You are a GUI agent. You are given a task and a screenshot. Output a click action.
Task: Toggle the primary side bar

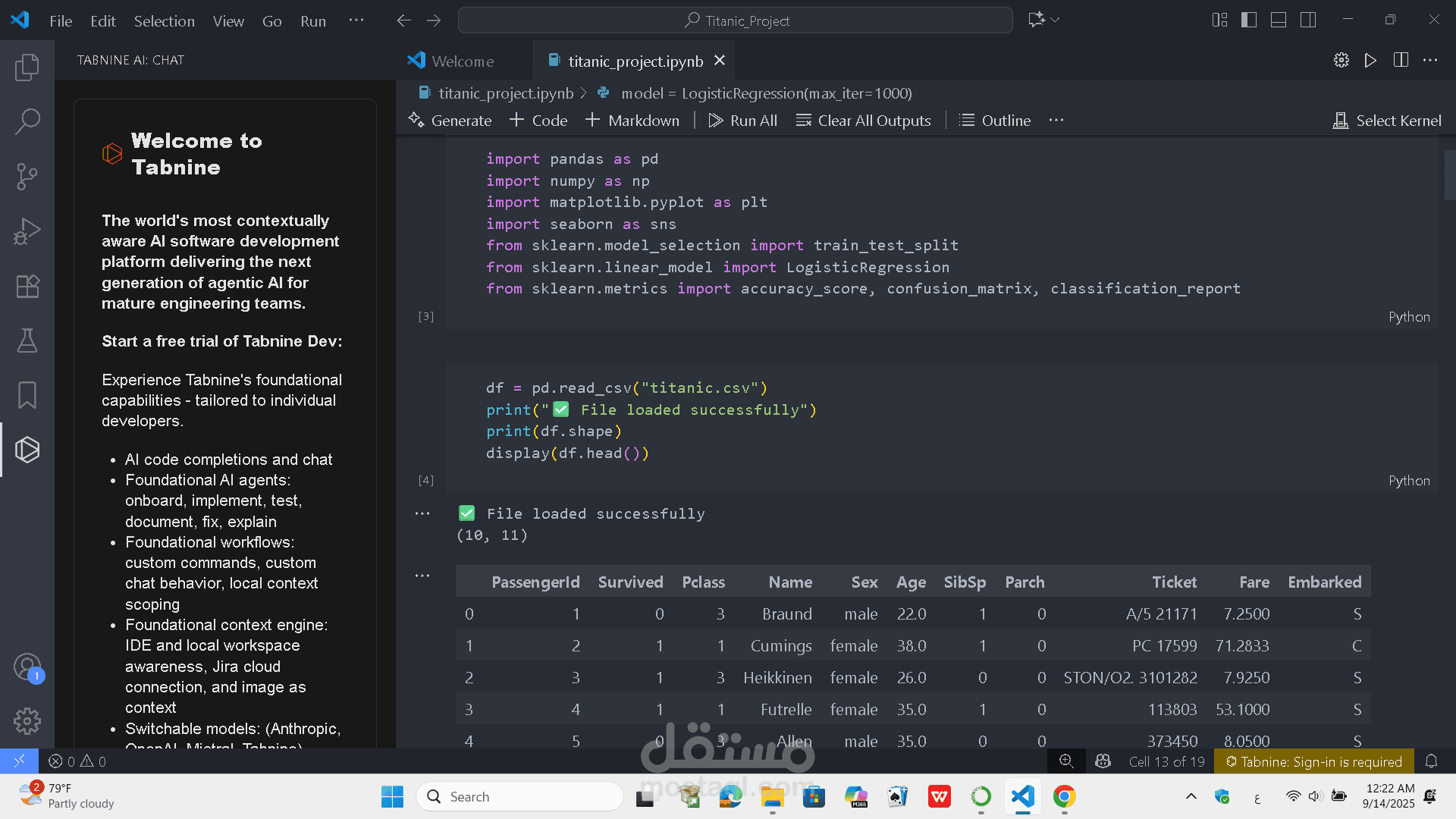(1249, 20)
